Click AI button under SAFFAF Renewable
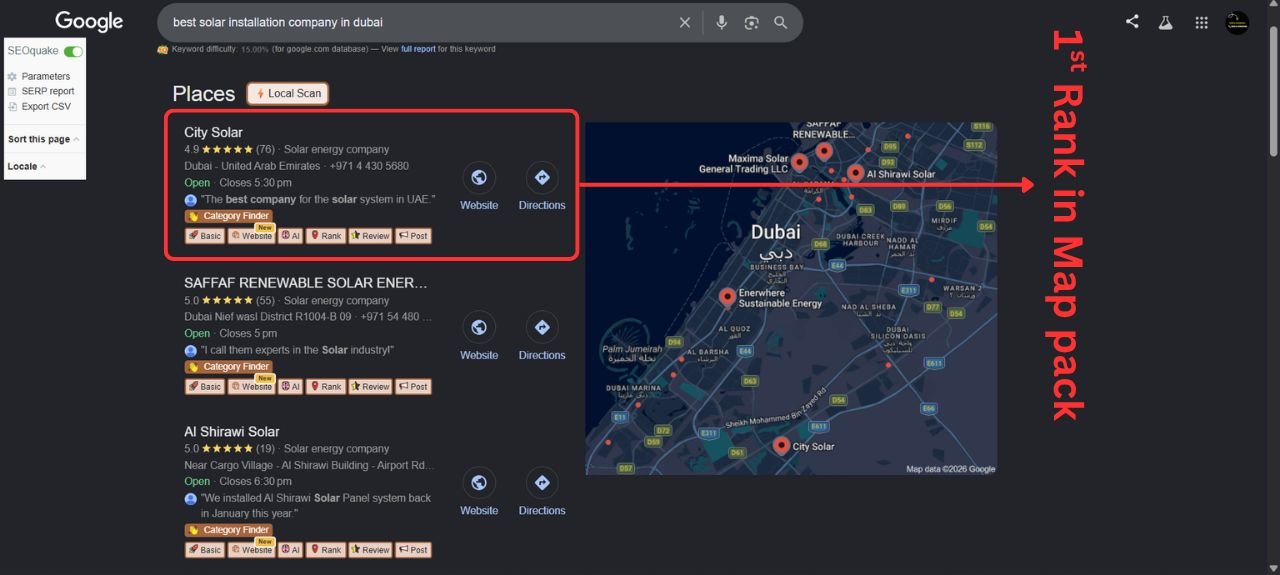The height and width of the screenshot is (575, 1280). point(290,386)
